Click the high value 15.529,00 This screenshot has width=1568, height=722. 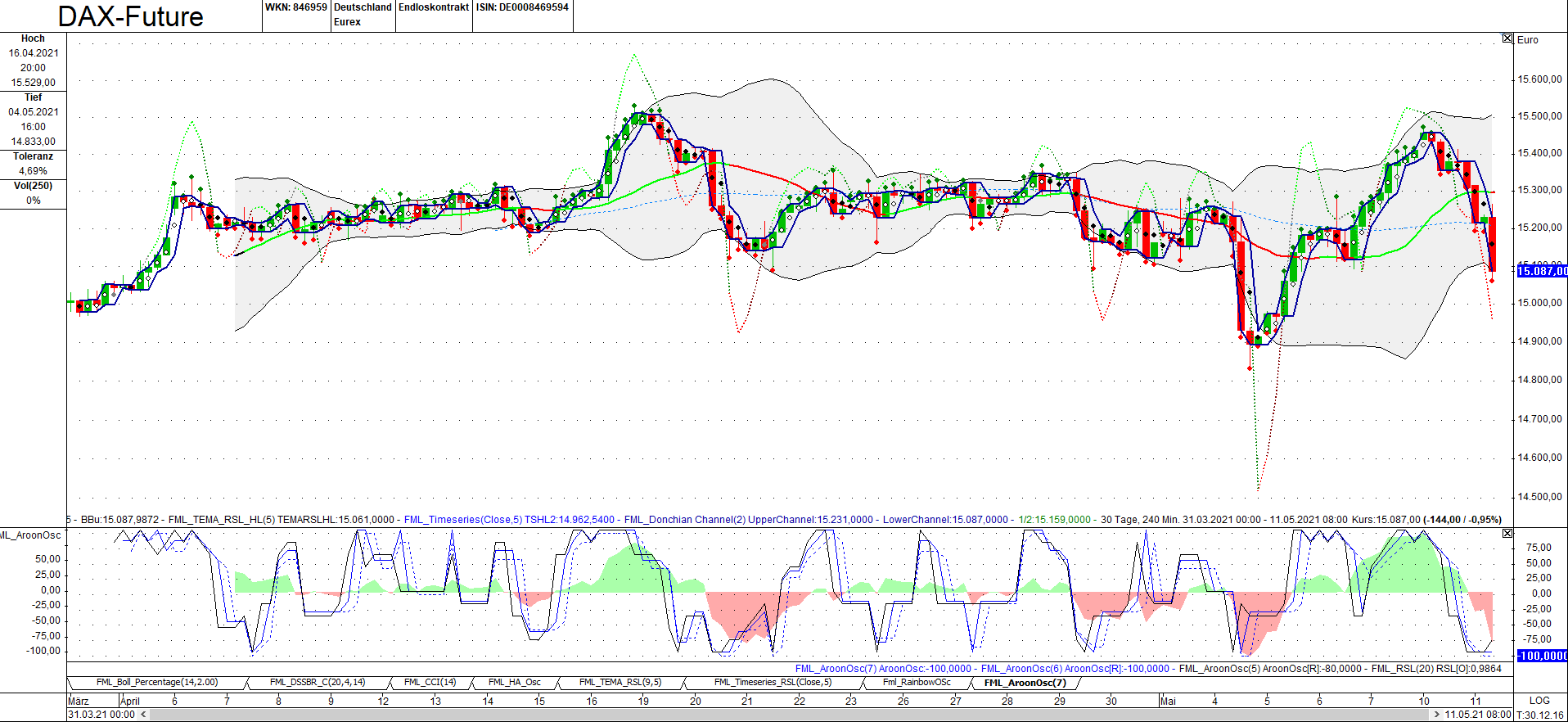(x=33, y=83)
